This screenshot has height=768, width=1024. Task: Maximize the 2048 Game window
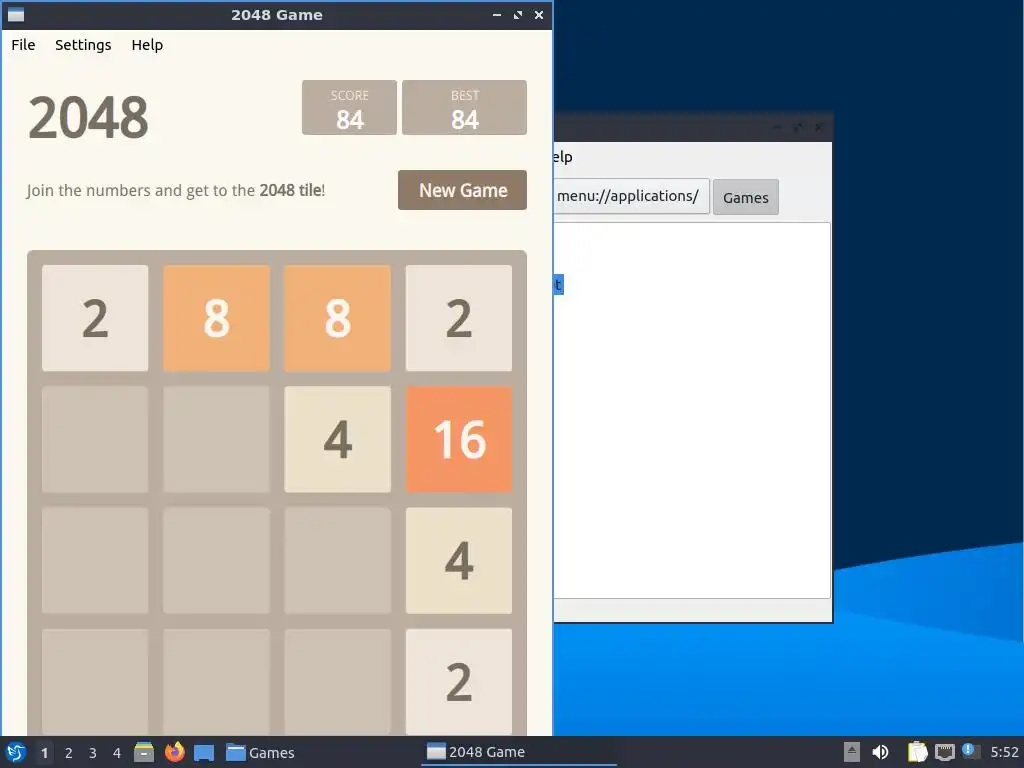click(518, 15)
